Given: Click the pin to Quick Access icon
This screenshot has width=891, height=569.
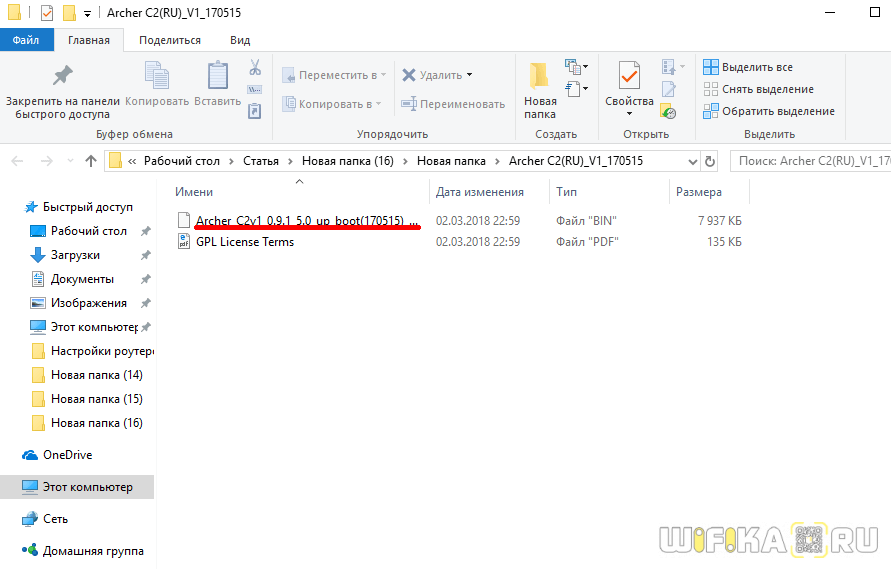Looking at the screenshot, I should [63, 75].
